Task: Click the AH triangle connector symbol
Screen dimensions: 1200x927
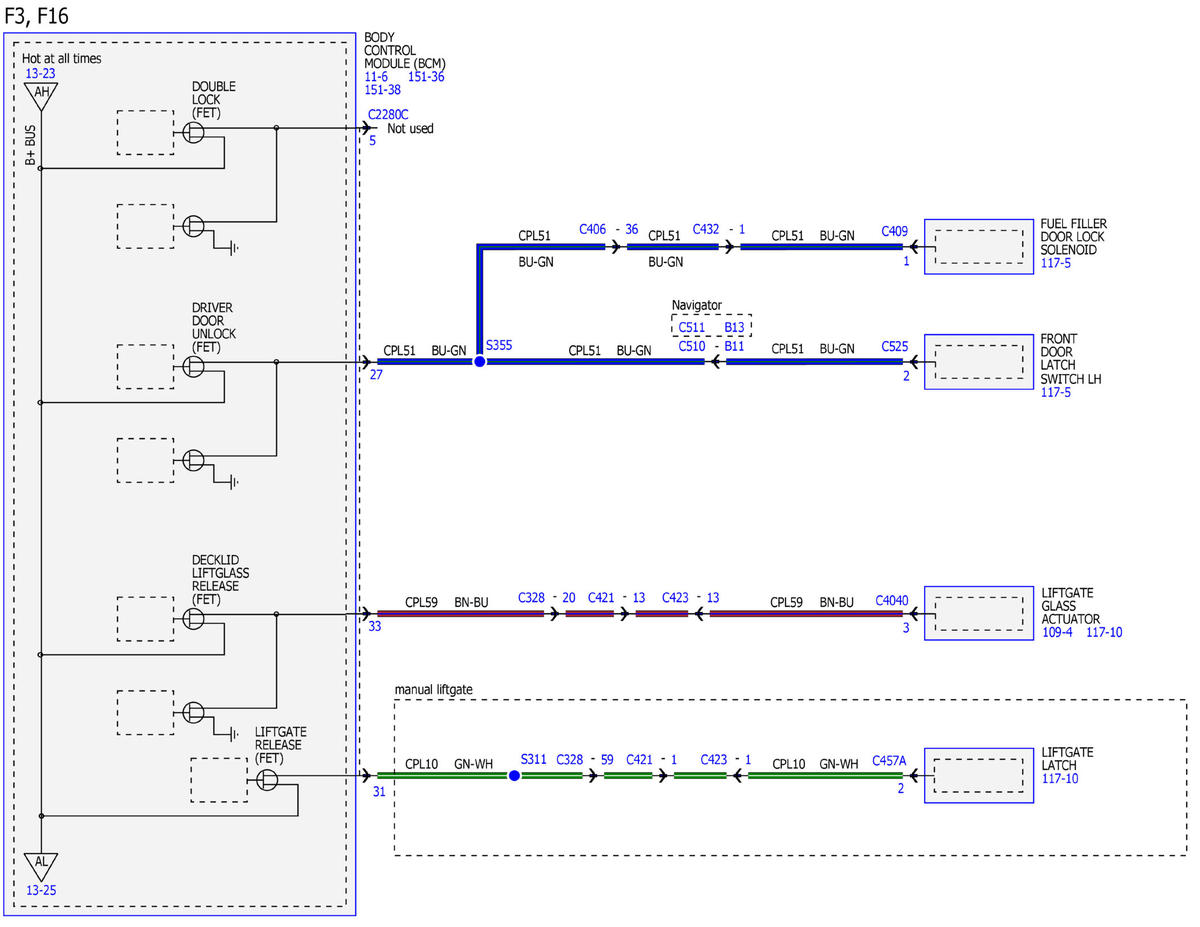Action: tap(41, 95)
